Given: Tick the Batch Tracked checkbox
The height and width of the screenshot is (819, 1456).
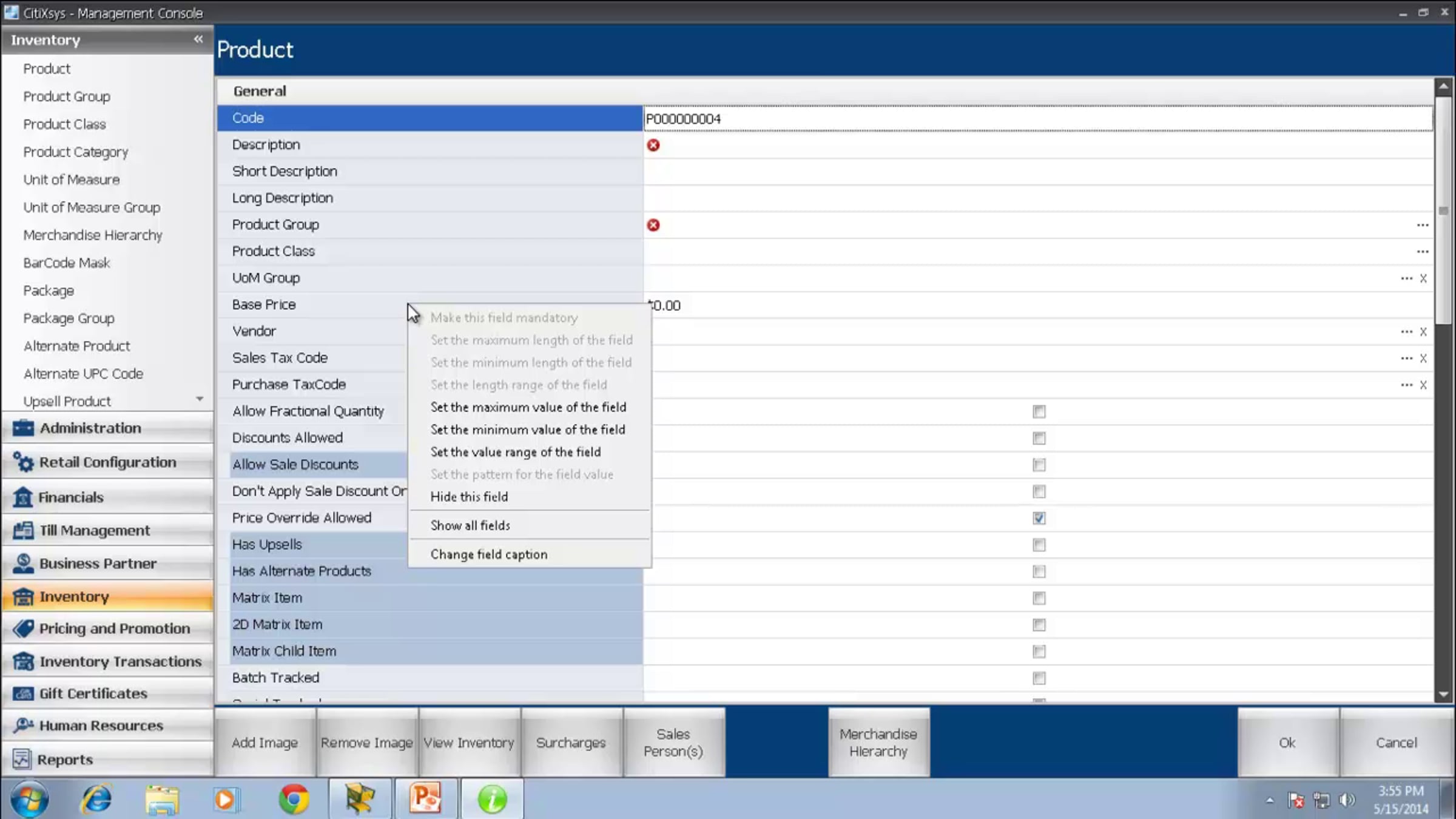Looking at the screenshot, I should pos(1039,678).
